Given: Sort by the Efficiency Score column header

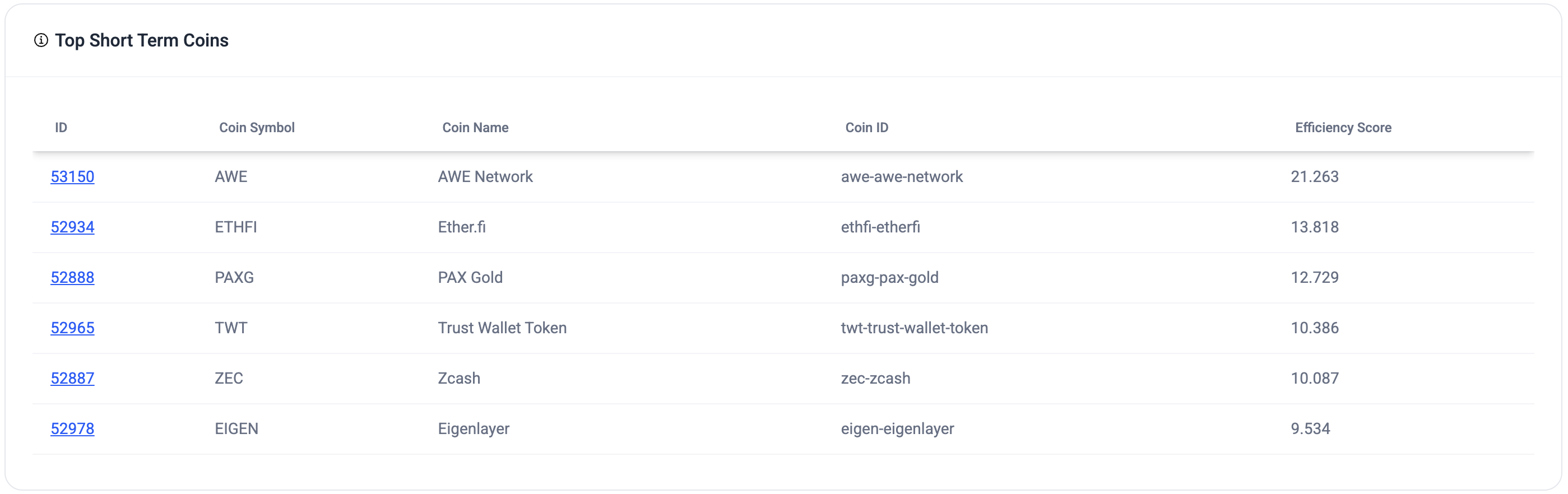Looking at the screenshot, I should click(1342, 127).
